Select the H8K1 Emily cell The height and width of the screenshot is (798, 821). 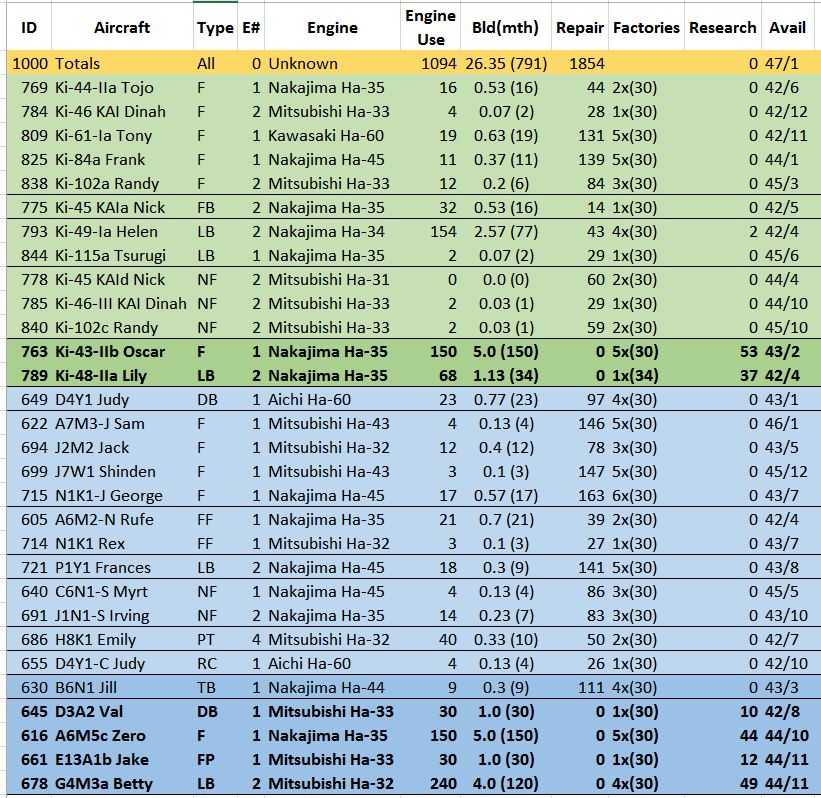coord(123,640)
